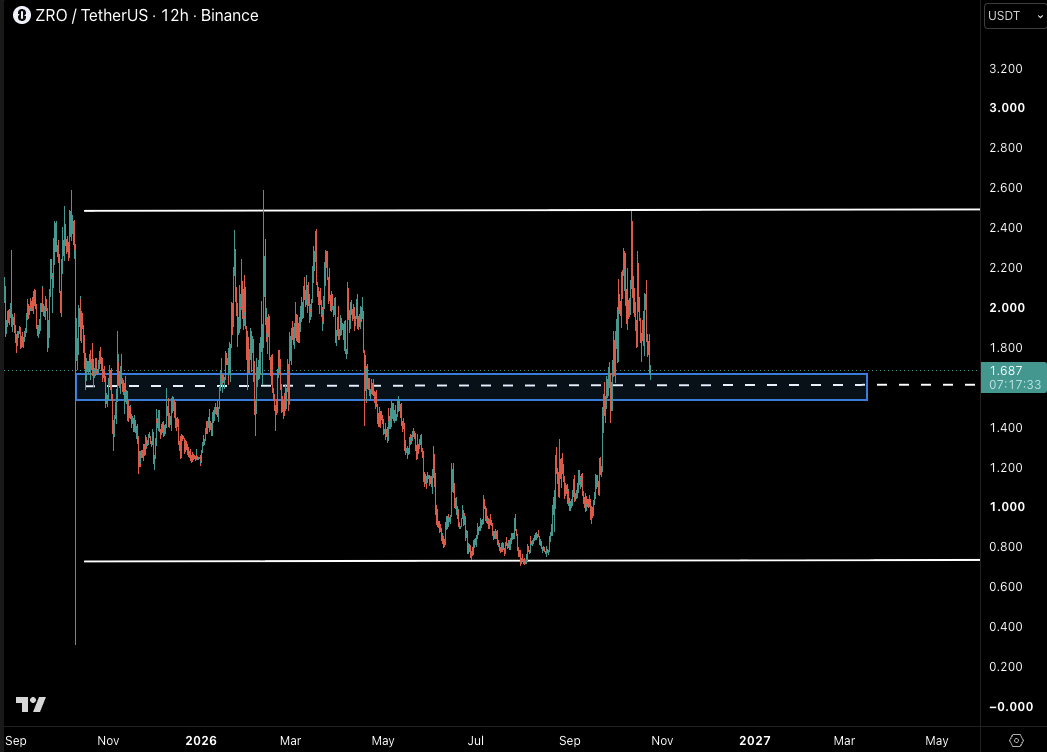Screen dimensions: 1047x752
Task: Click the 0.800 price axis label
Action: click(1006, 547)
